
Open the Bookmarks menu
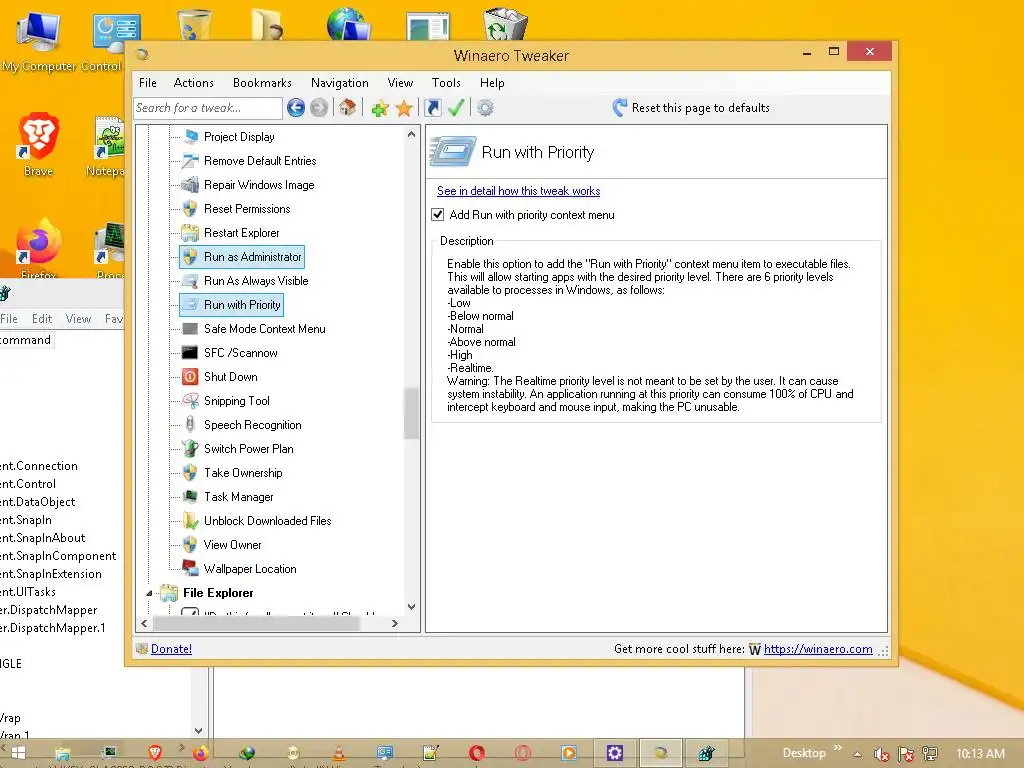tap(262, 83)
